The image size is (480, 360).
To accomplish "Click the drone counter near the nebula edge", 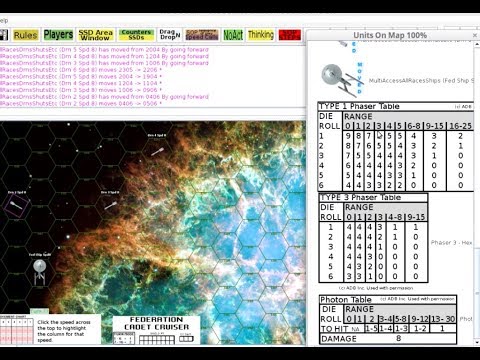I will 157,152.
